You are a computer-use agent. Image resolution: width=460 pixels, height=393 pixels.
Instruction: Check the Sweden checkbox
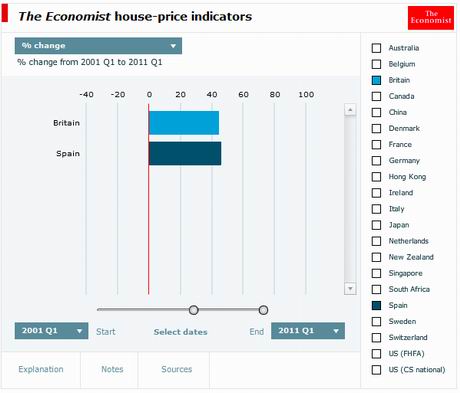click(x=376, y=321)
